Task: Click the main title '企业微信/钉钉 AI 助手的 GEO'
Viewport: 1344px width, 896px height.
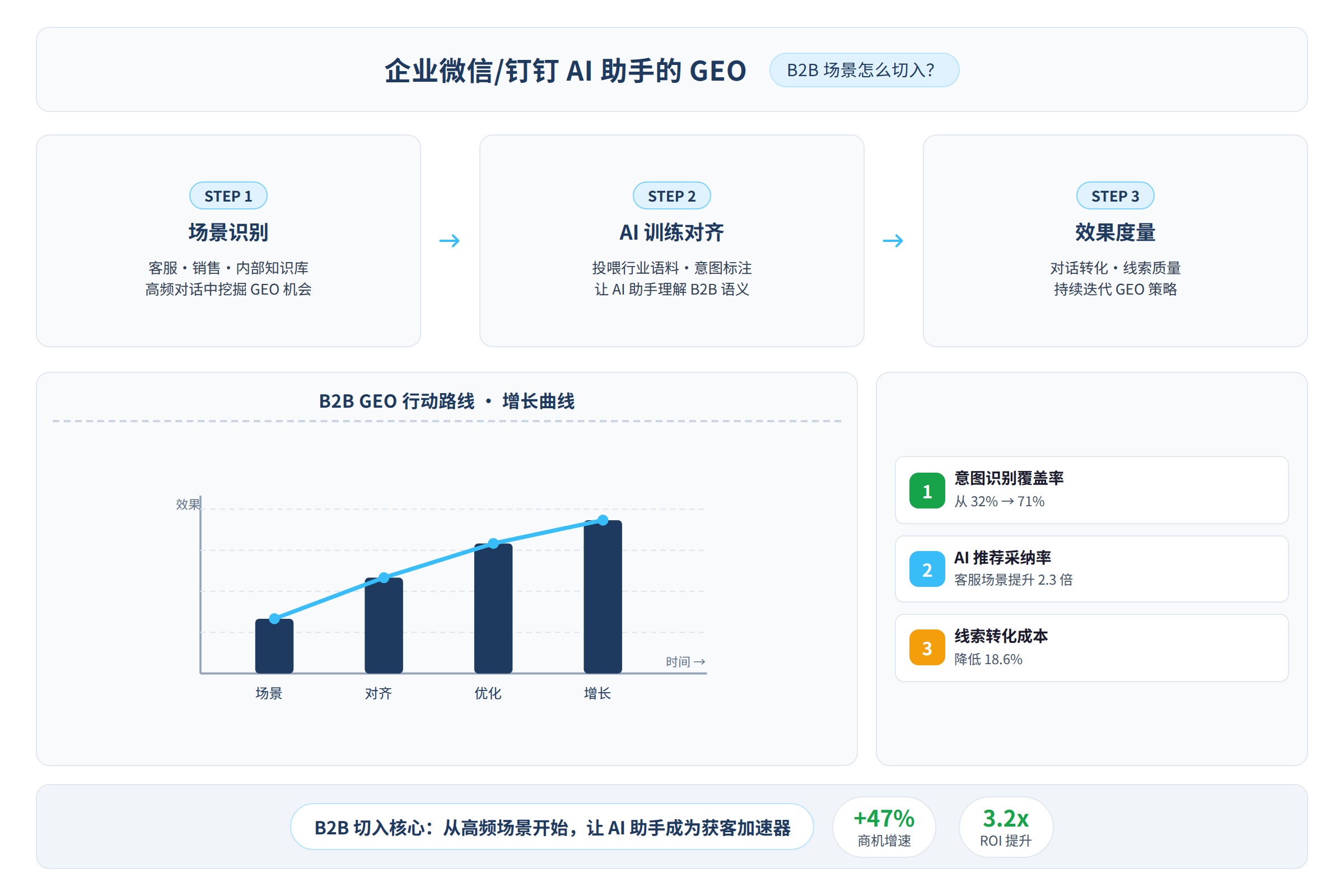Action: pyautogui.click(x=566, y=71)
